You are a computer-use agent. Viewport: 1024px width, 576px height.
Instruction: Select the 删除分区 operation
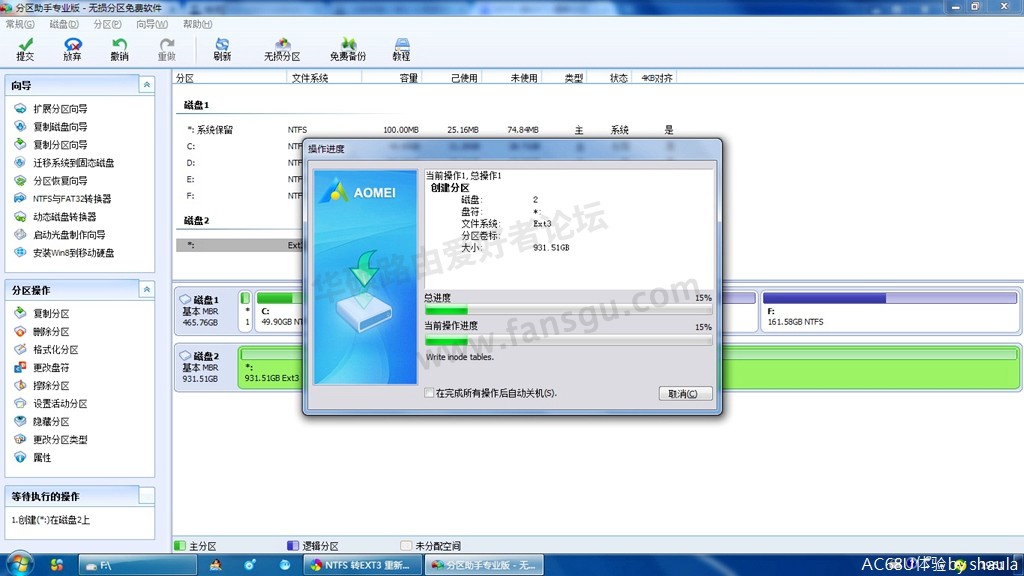[x=42, y=332]
